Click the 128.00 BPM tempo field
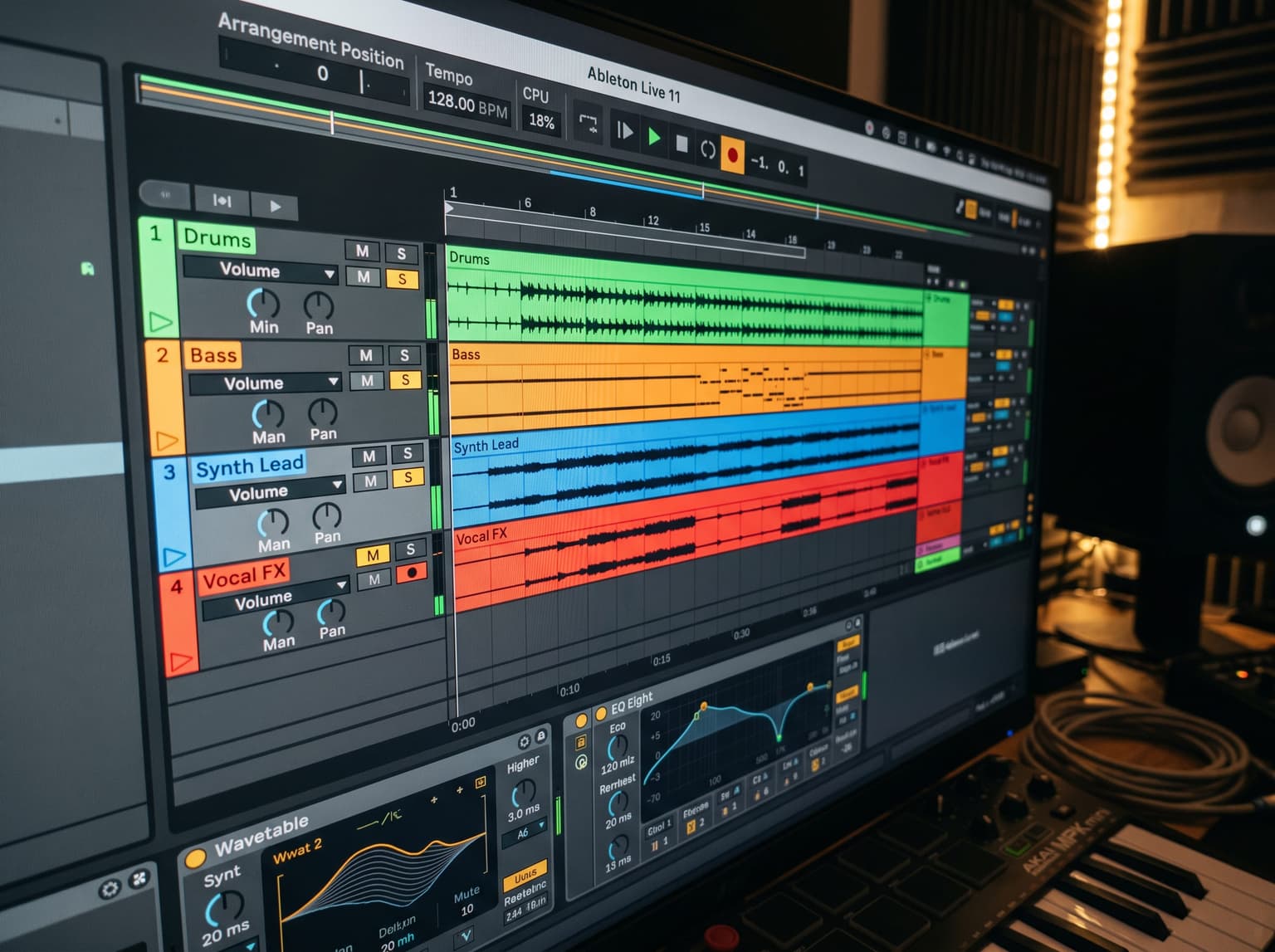The height and width of the screenshot is (952, 1275). point(467,105)
